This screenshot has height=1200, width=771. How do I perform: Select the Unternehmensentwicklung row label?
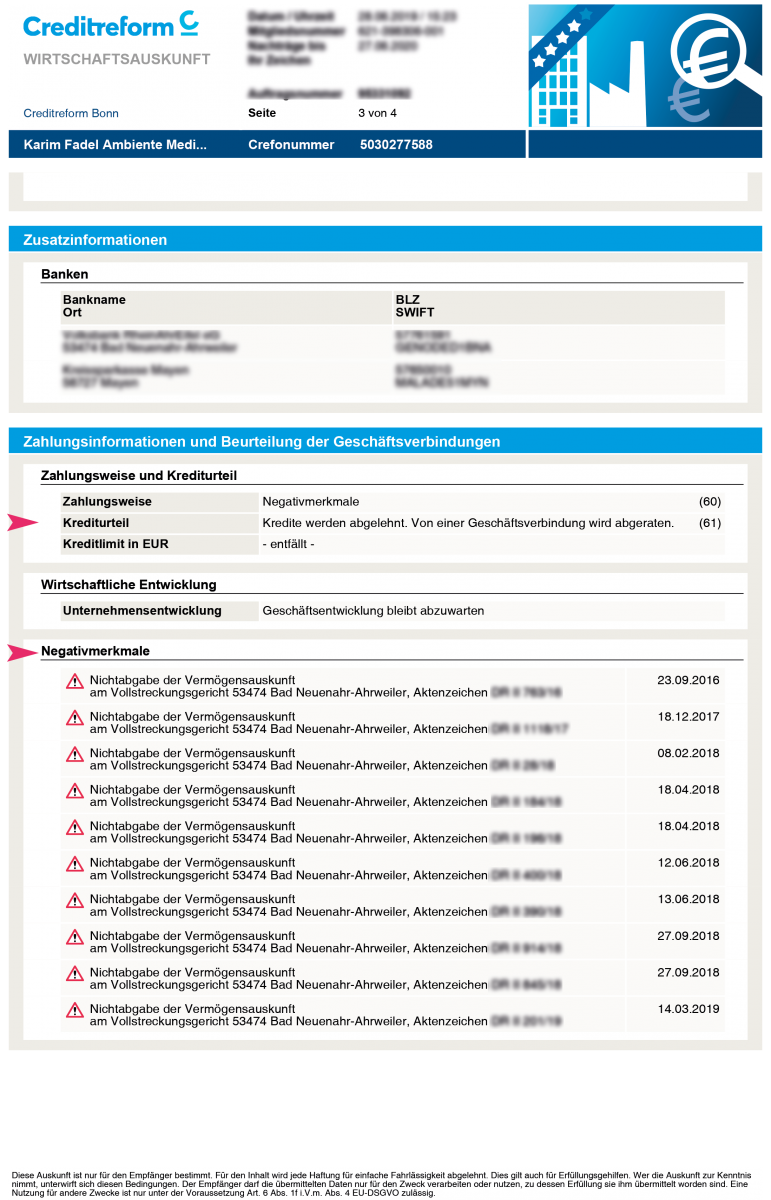[x=142, y=610]
